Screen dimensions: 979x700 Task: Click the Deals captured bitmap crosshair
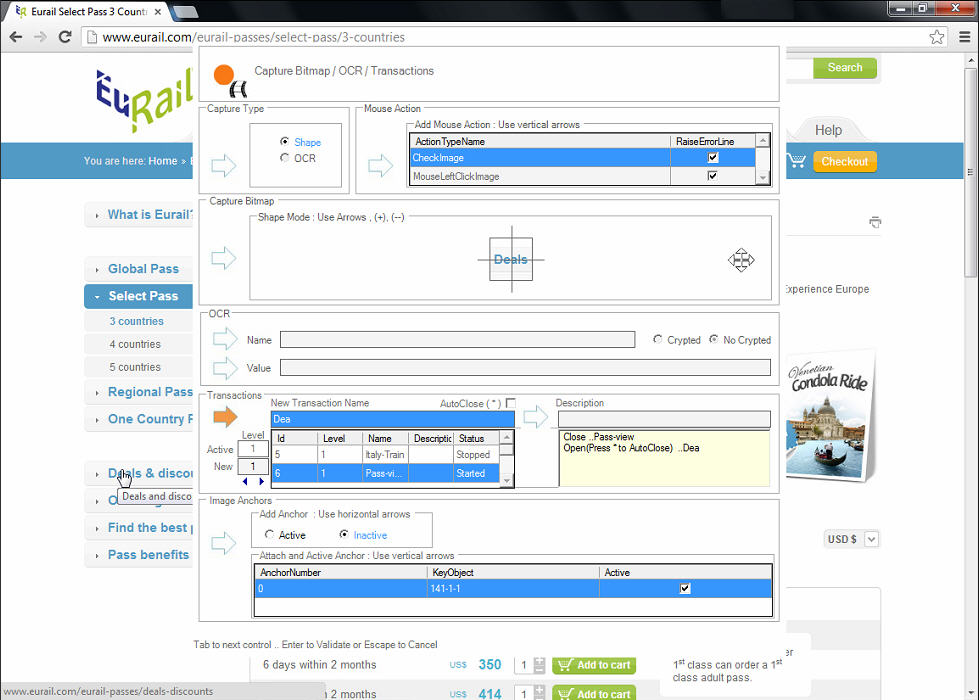[x=511, y=259]
